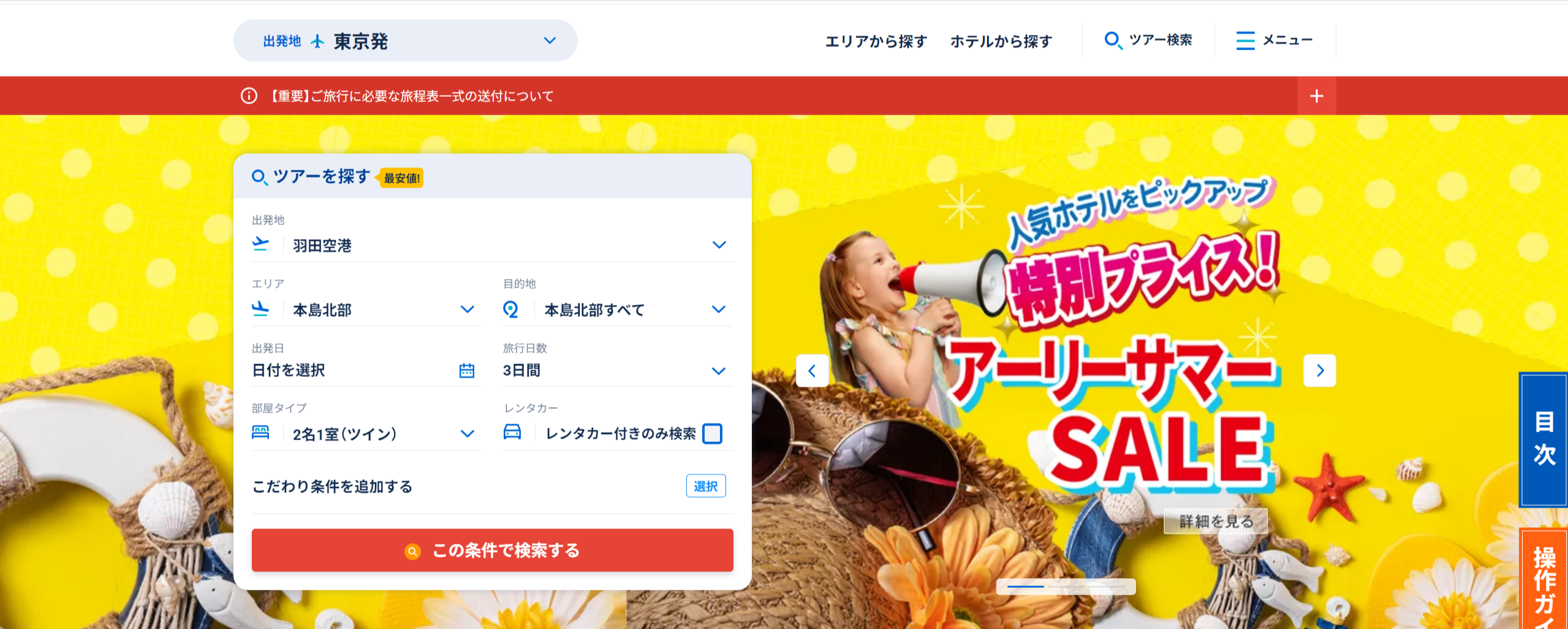This screenshot has height=629, width=1568.
Task: Click the bed icon in 部屋タイプ field
Action: coord(260,432)
